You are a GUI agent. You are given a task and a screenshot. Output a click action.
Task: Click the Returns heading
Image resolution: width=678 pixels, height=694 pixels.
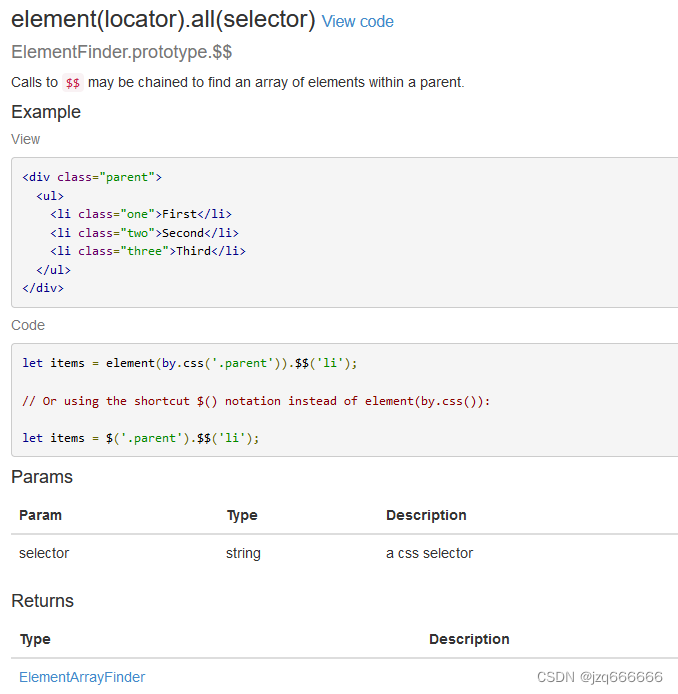42,601
